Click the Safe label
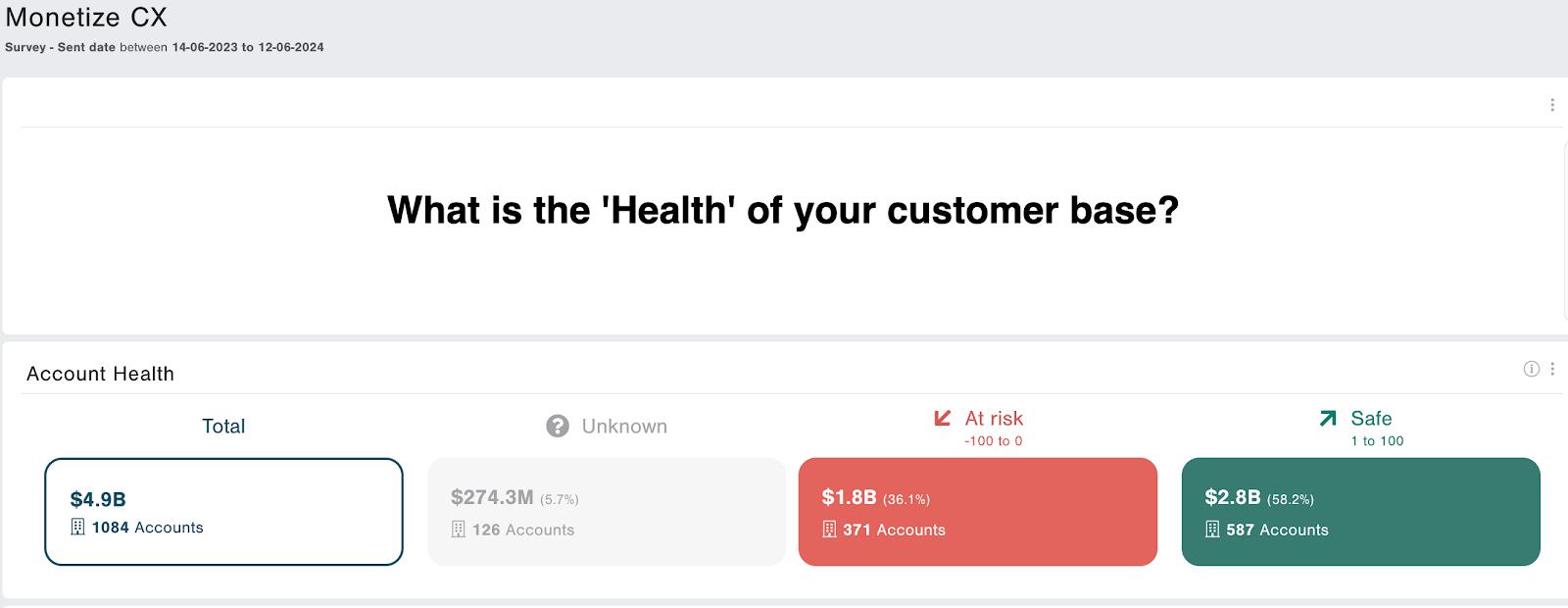The image size is (1568, 608). click(1371, 419)
